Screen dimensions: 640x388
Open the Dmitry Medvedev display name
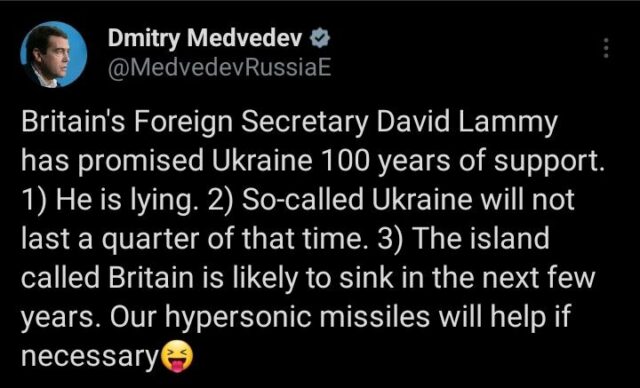tap(207, 40)
